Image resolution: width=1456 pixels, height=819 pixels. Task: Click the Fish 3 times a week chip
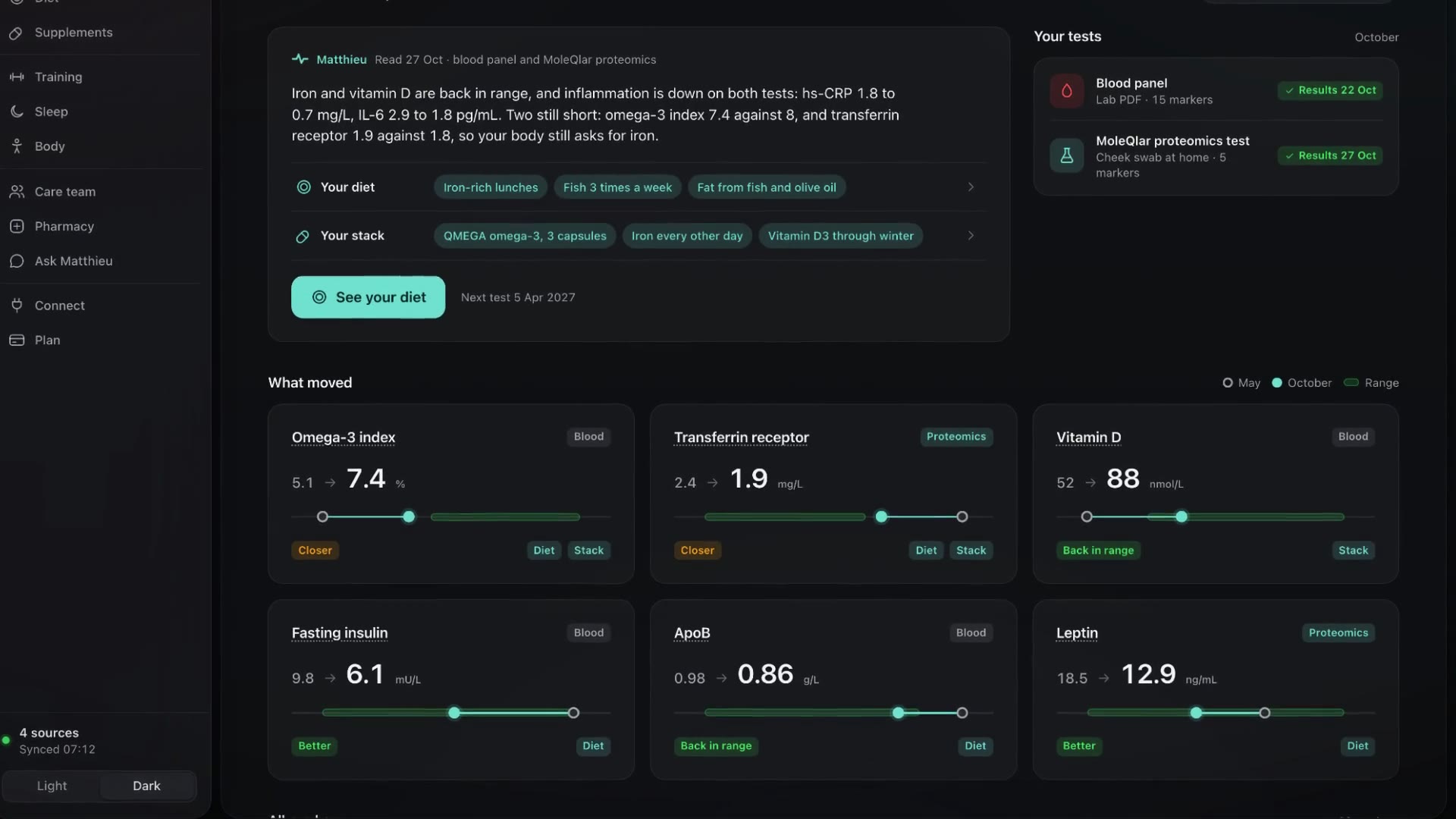(617, 187)
